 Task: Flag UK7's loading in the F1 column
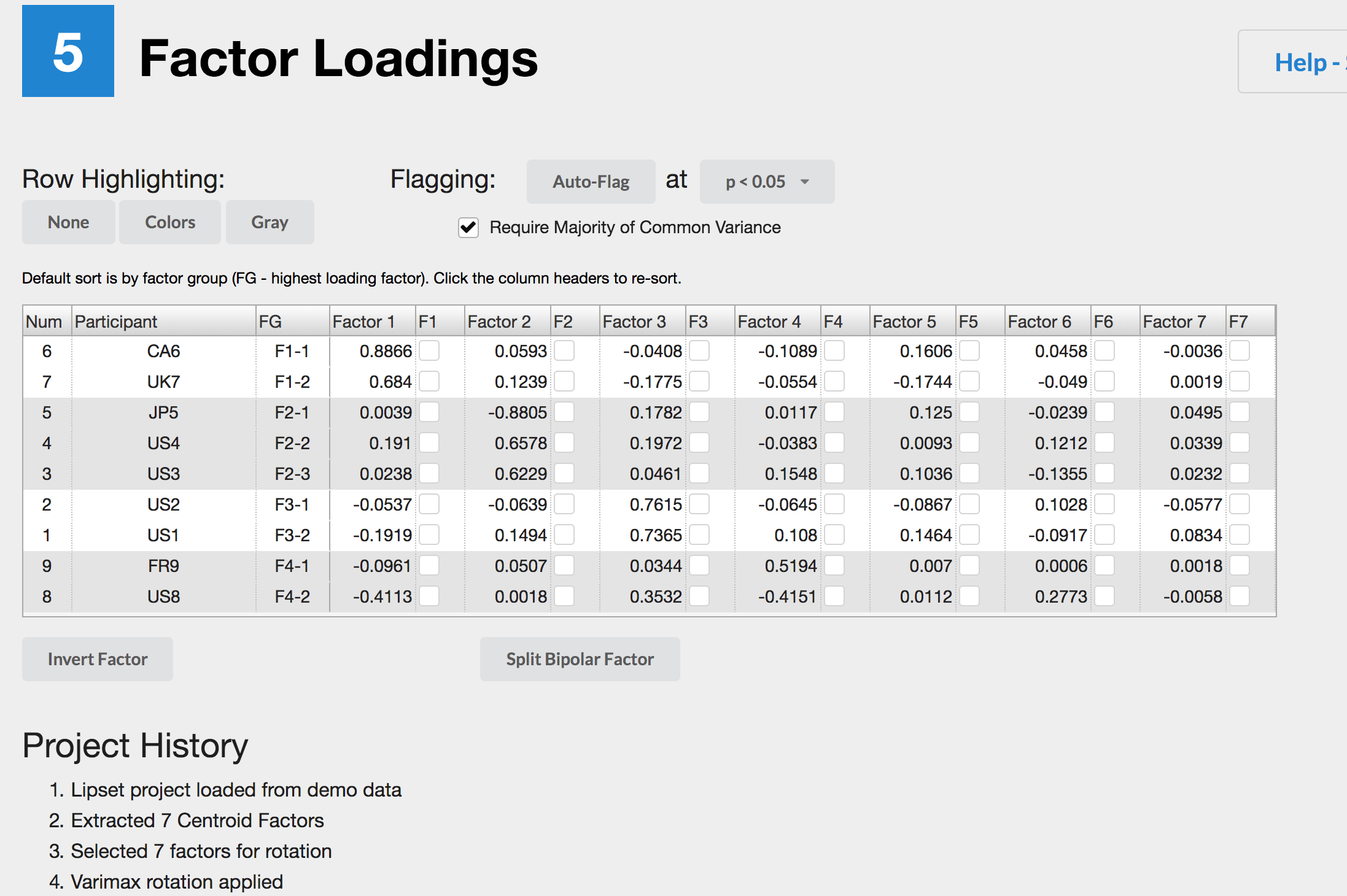430,381
